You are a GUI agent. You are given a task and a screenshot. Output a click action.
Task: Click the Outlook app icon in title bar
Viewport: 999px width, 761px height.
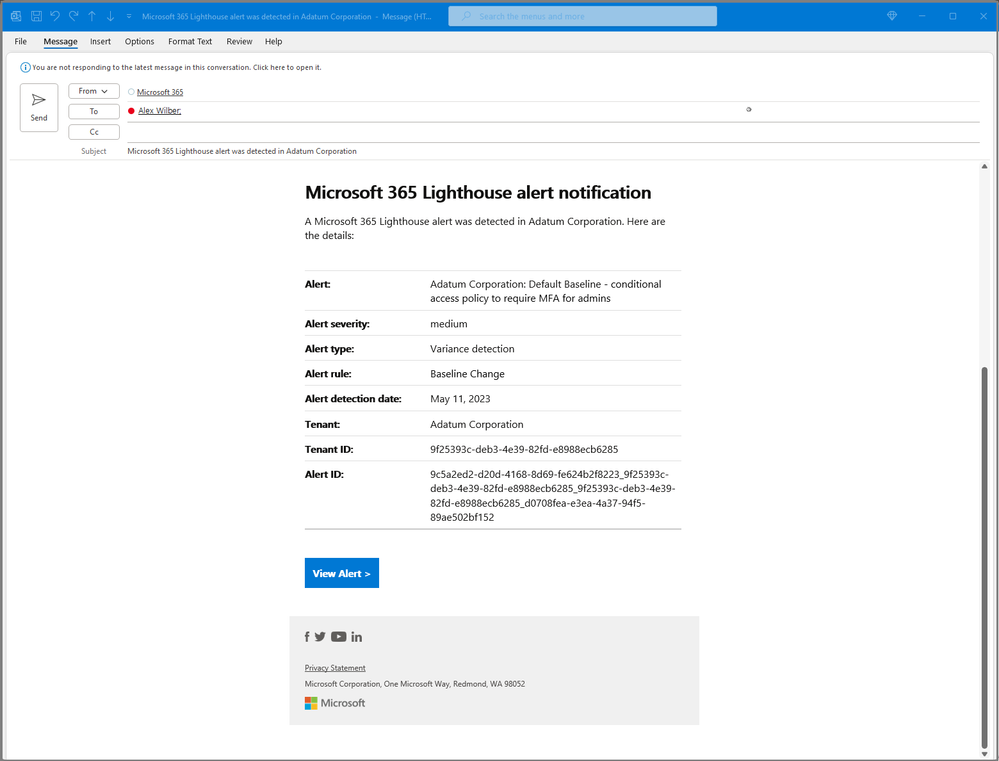[16, 16]
